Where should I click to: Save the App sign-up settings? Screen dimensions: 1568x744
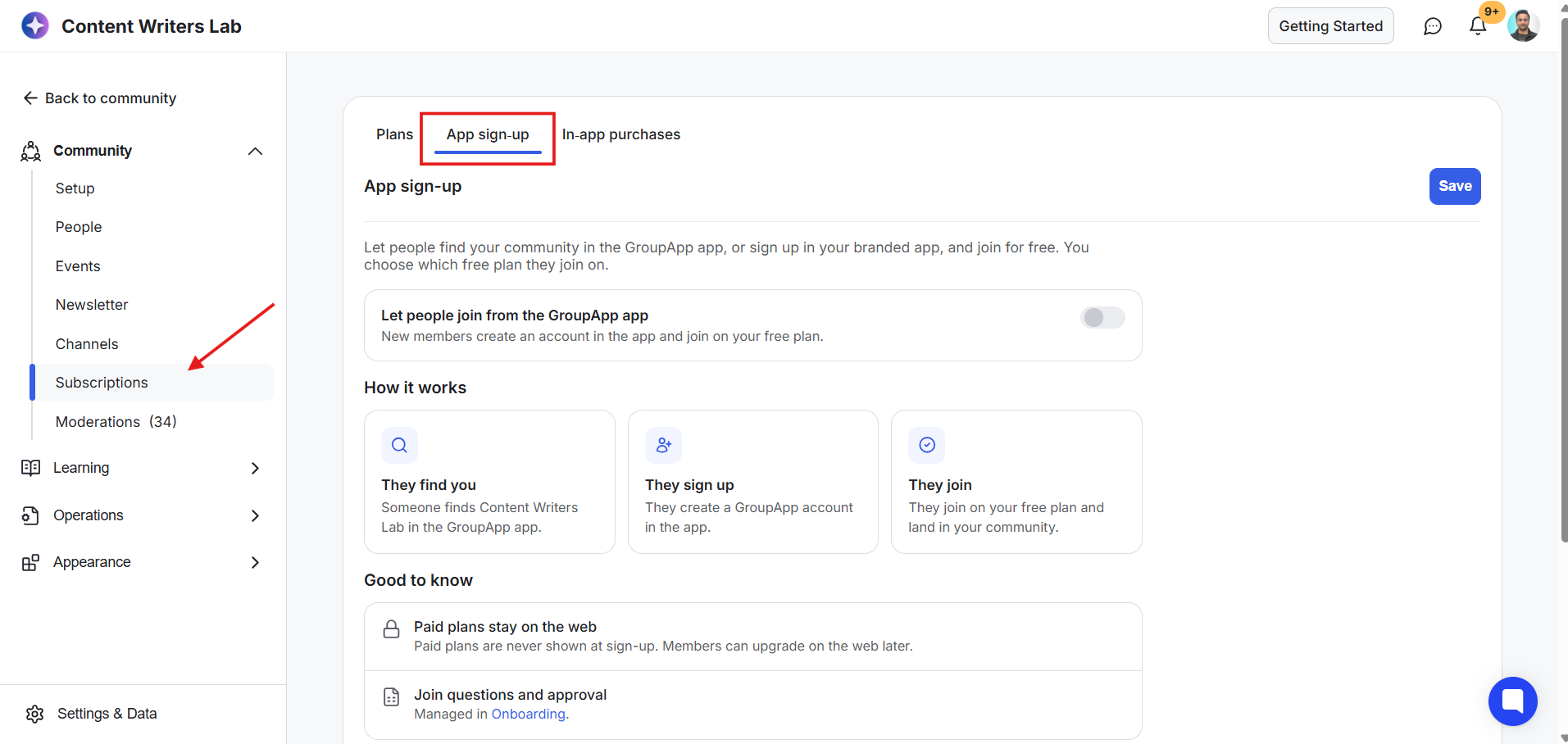coord(1455,186)
